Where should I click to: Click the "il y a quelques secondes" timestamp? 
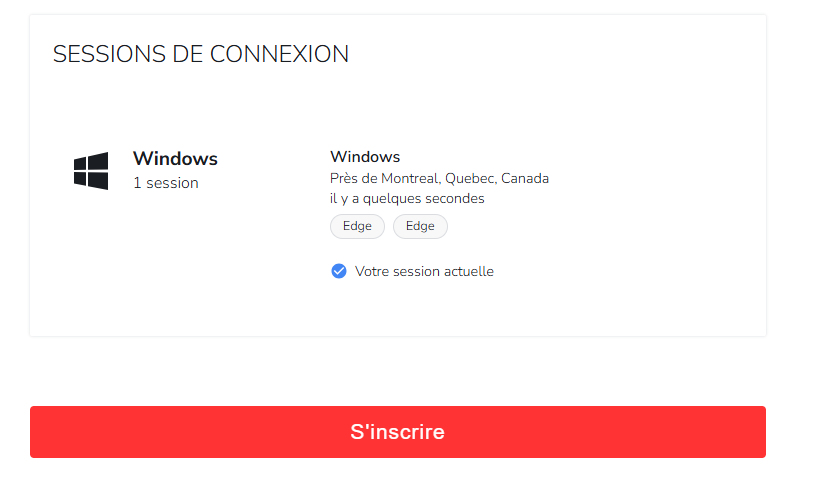click(x=407, y=199)
